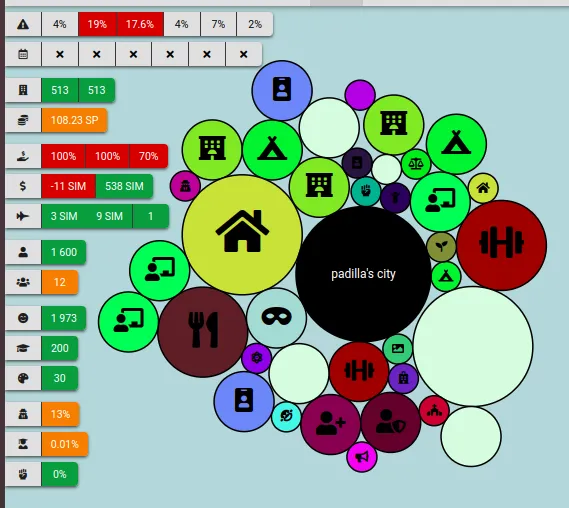
Task: Select the person with shield bubble
Action: click(x=391, y=422)
